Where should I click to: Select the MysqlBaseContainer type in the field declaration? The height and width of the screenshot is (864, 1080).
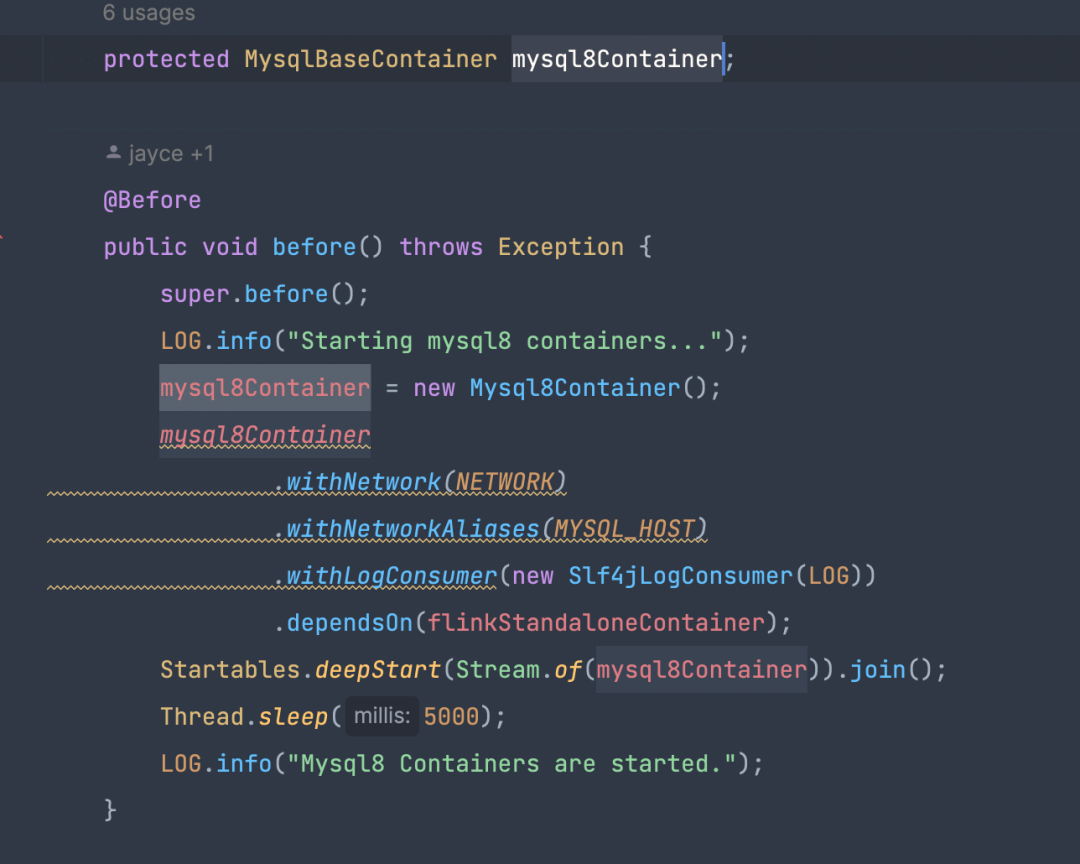(370, 59)
